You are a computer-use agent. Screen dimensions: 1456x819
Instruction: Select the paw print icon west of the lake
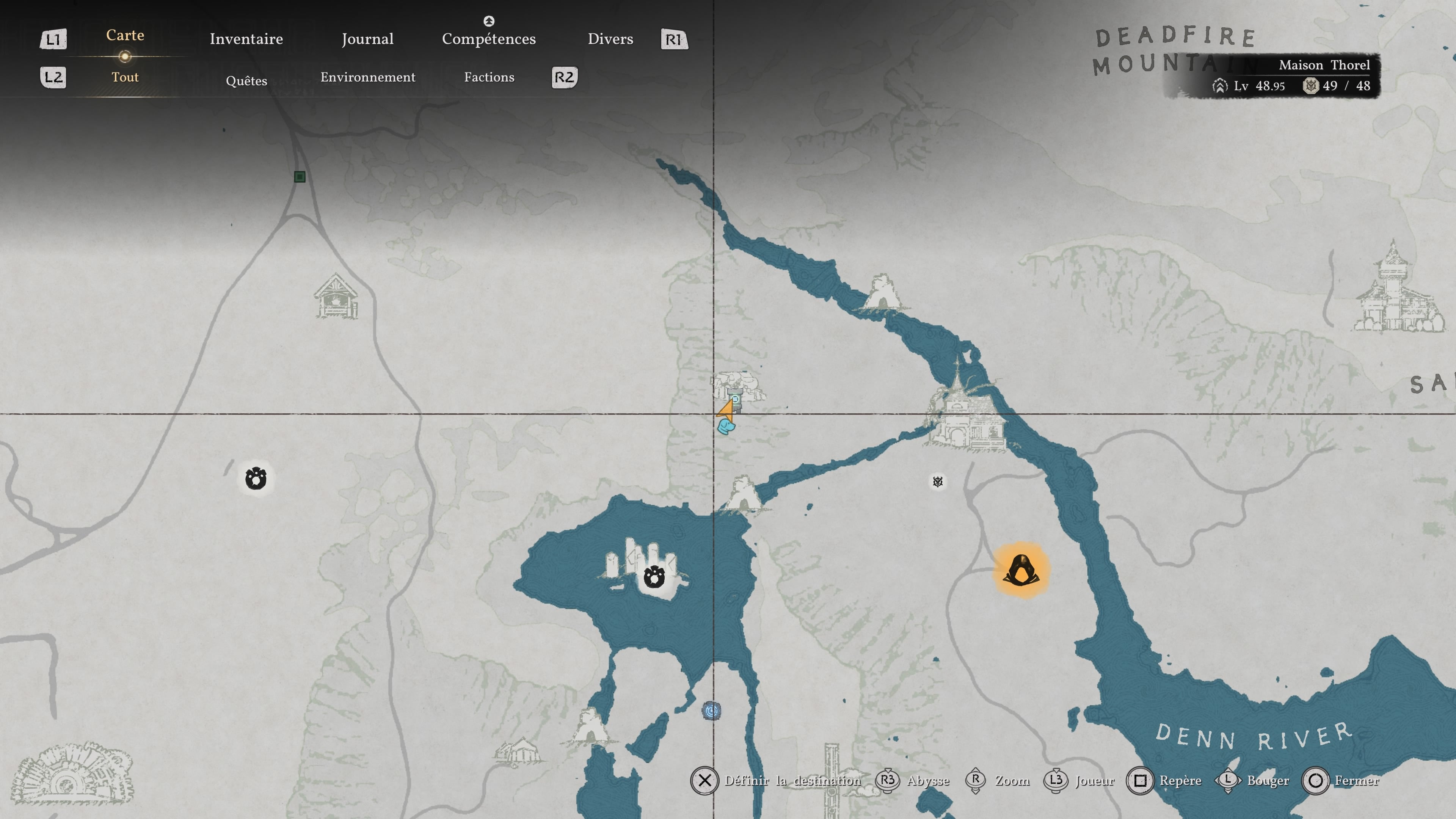coord(256,478)
